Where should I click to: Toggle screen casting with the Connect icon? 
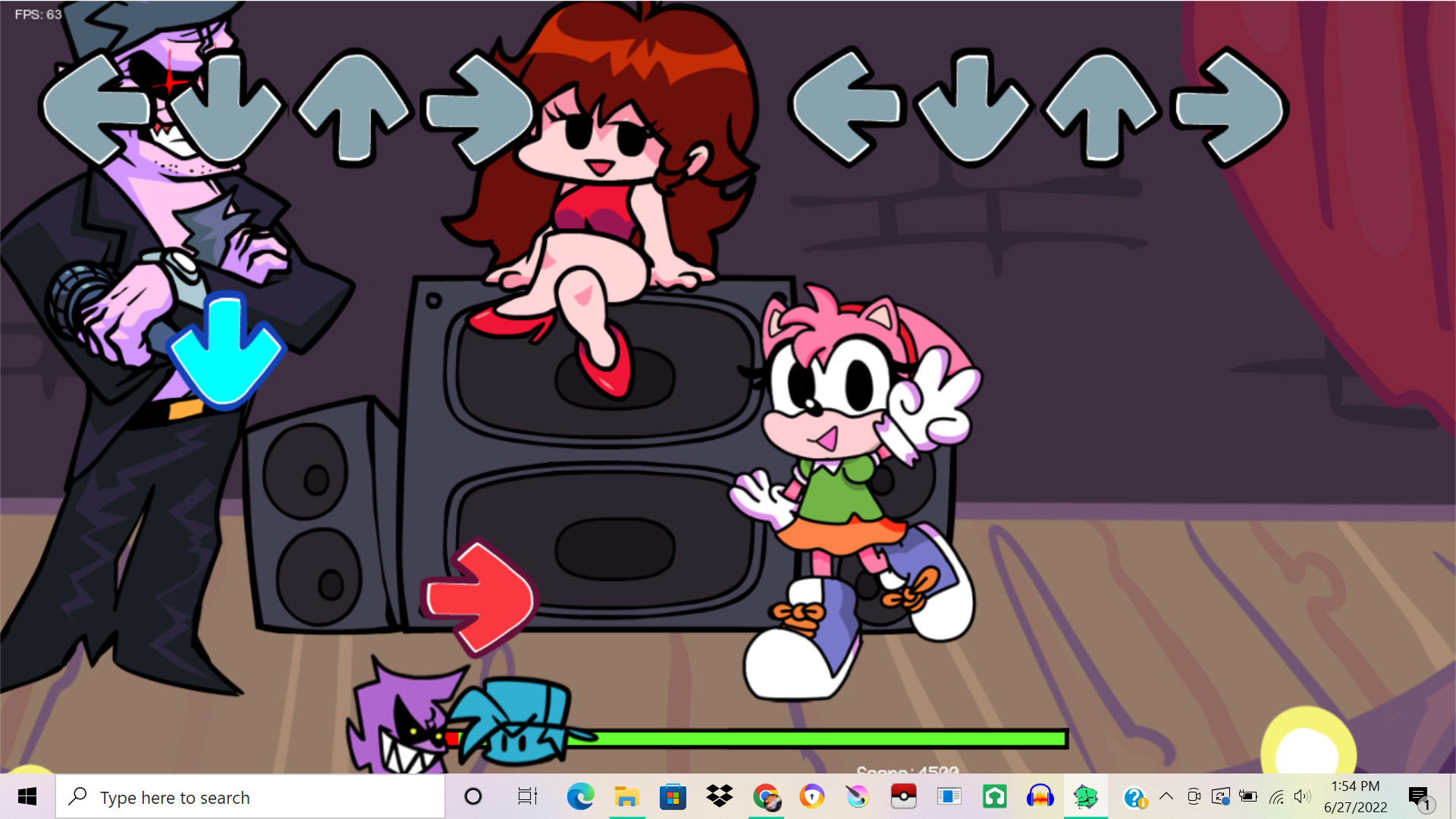tap(1219, 797)
